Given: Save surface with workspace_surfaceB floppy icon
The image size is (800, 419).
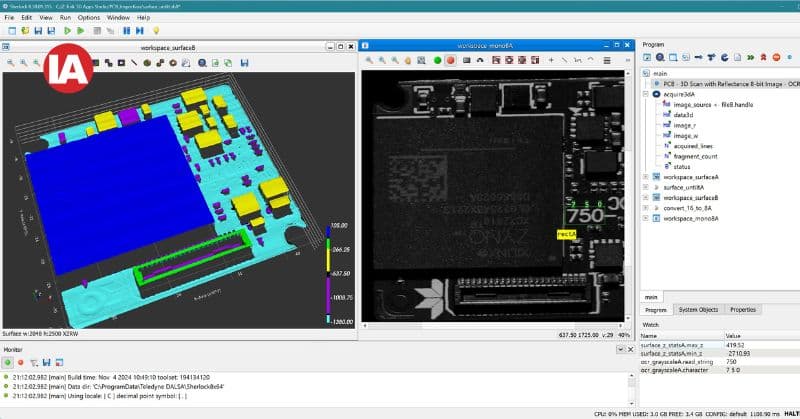Looking at the screenshot, I should pyautogui.click(x=244, y=63).
